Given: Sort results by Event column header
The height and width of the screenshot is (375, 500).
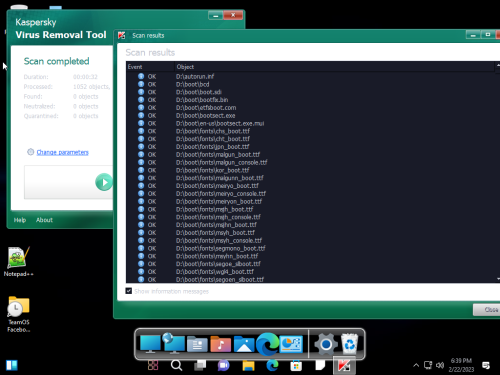Looking at the screenshot, I should (150, 67).
